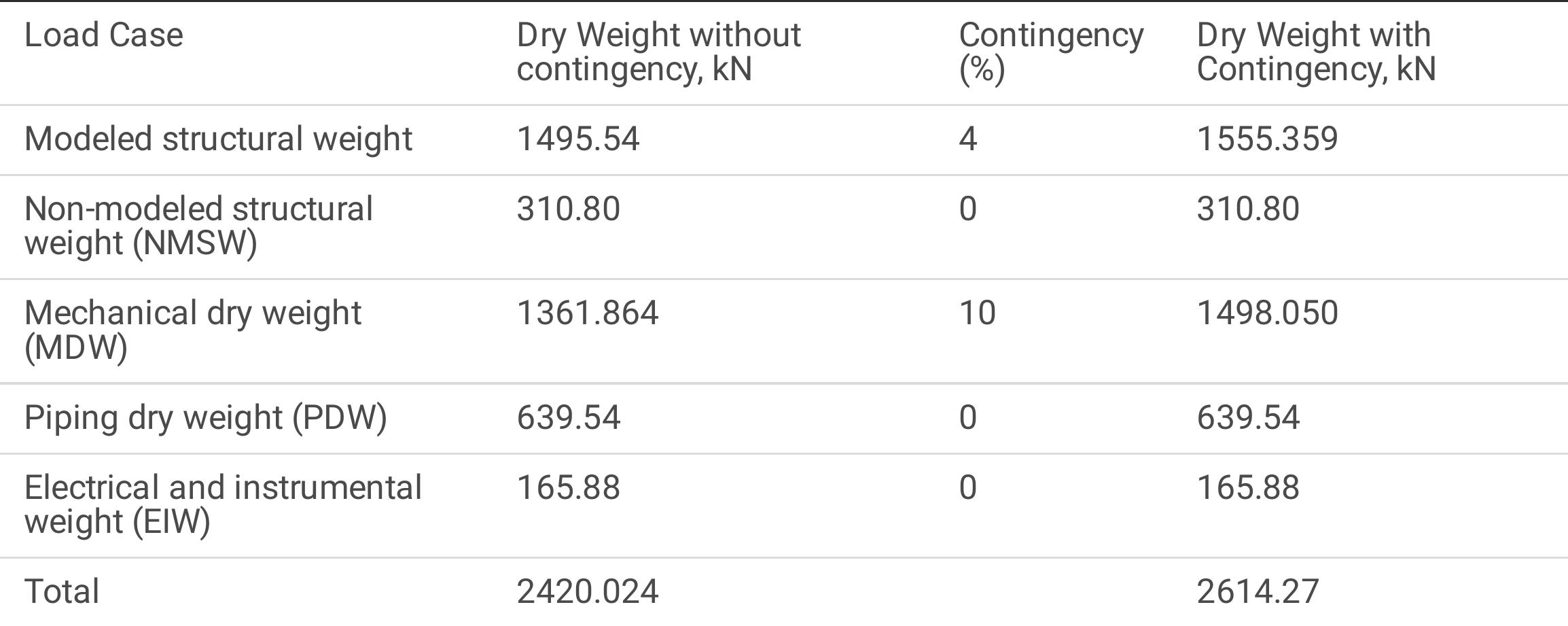Click NMSW's contingency percentage cell
Viewport: 1568px width, 626px height.
coord(967,209)
